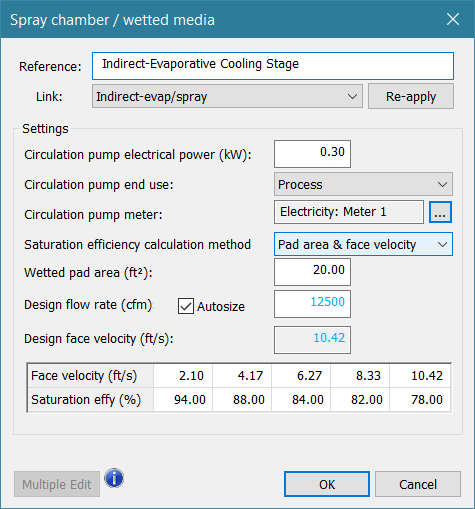Select the 2.10 face velocity cell
Image resolution: width=475 pixels, height=509 pixels.
coord(183,376)
